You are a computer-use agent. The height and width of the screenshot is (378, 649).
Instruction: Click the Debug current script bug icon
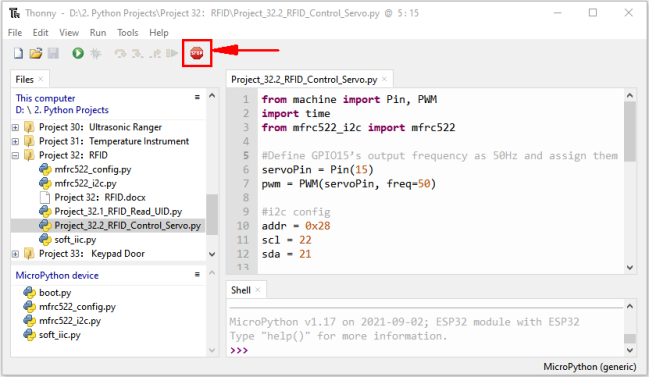(96, 53)
